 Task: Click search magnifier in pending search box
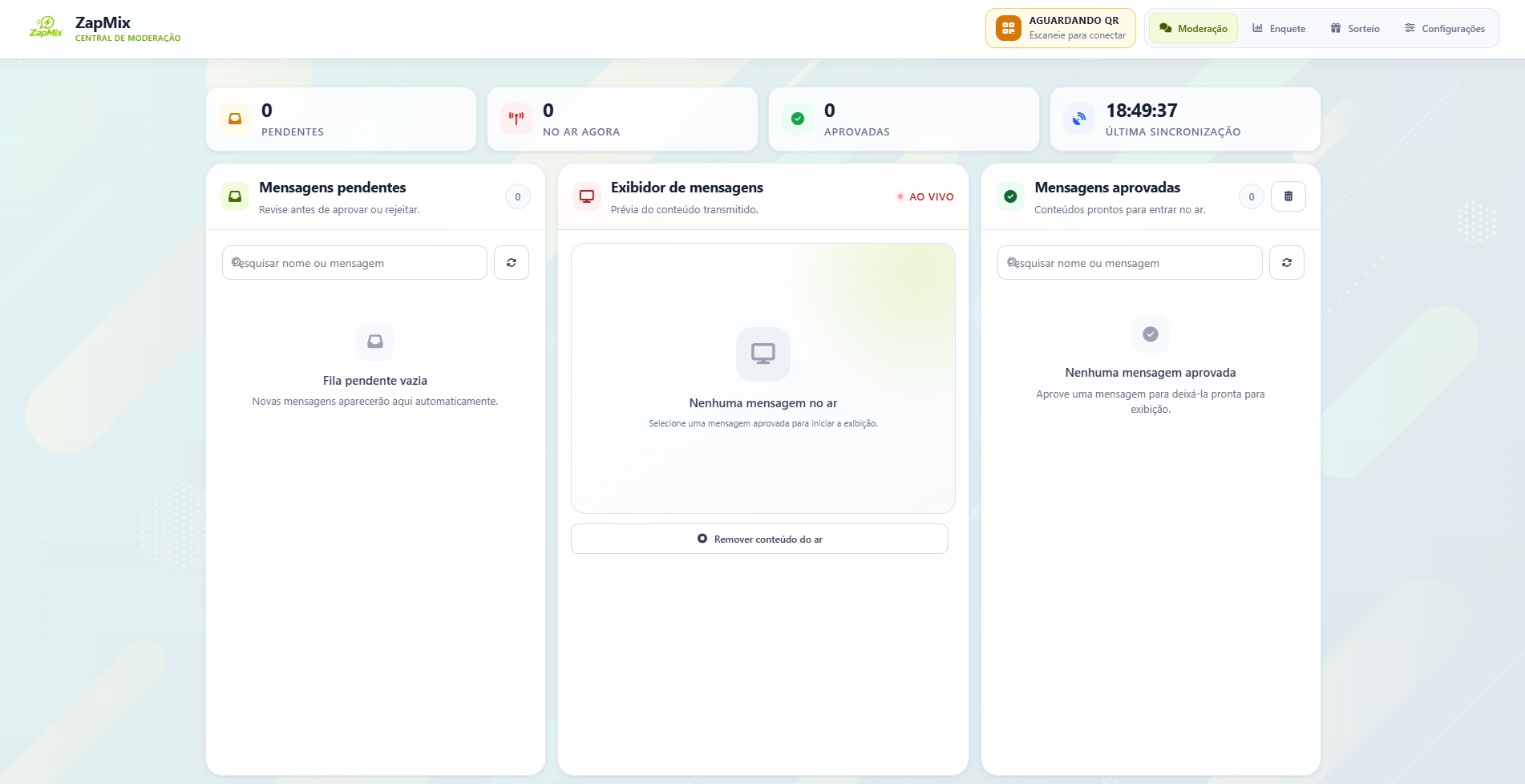point(237,262)
